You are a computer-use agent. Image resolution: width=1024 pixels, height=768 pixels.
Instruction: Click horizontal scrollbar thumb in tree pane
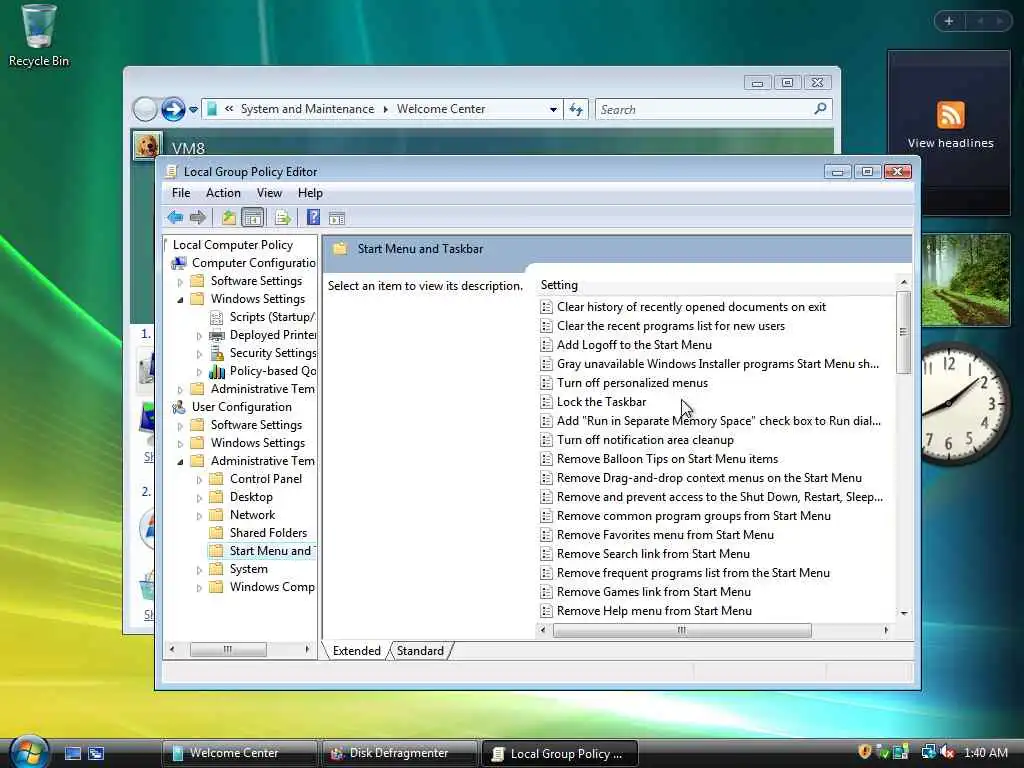click(x=228, y=649)
